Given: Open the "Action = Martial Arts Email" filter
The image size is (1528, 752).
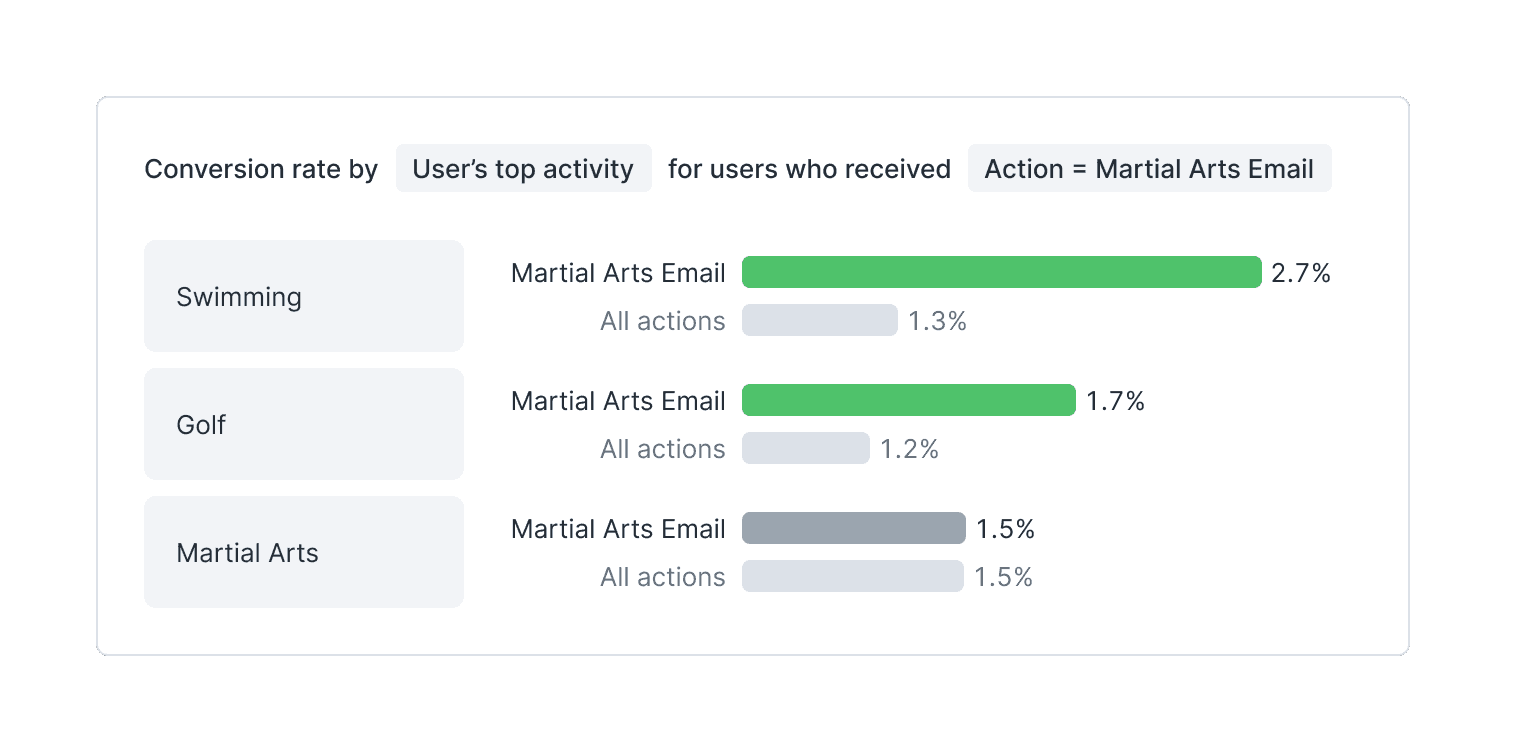Looking at the screenshot, I should pos(1149,169).
